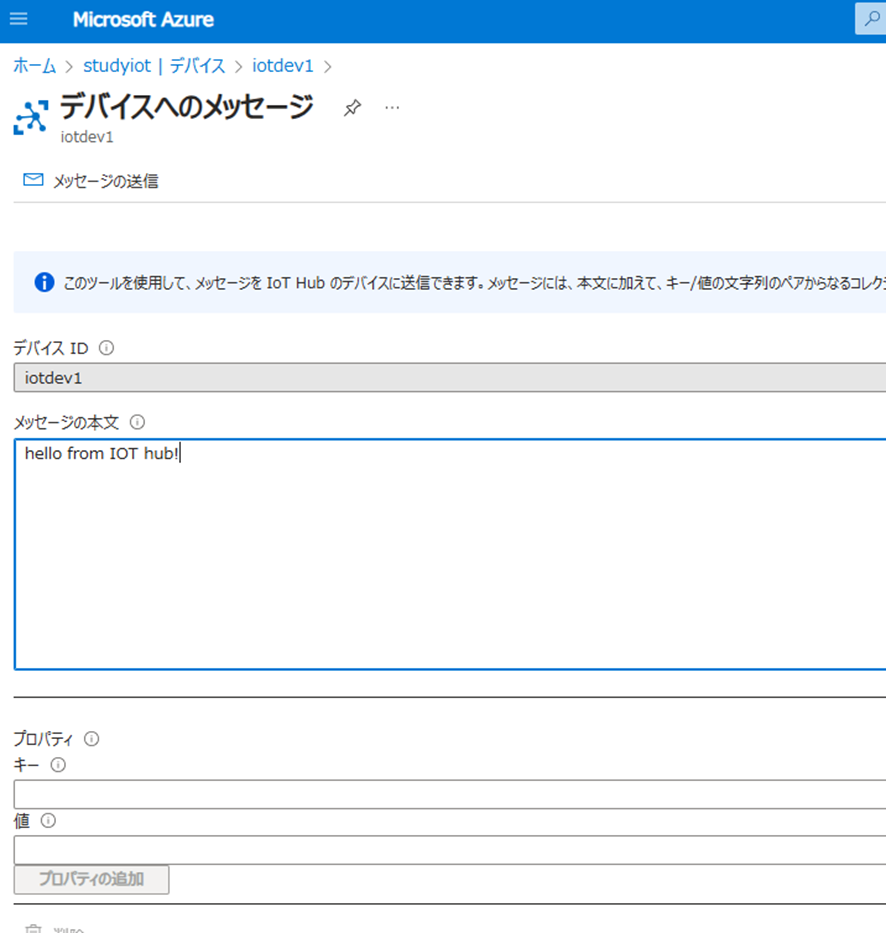Click the envelope icon for メッセージの送信
Image resolution: width=886 pixels, height=933 pixels.
(33, 180)
